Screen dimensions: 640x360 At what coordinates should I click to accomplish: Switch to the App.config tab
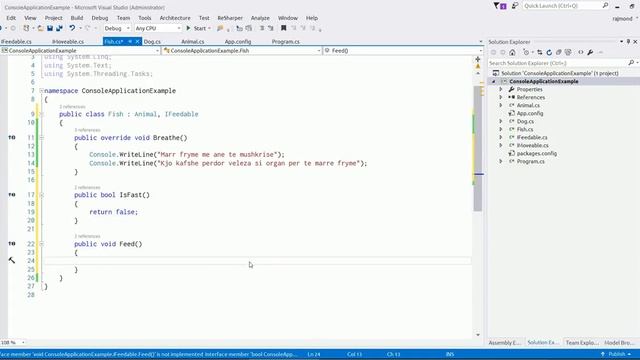pyautogui.click(x=238, y=42)
